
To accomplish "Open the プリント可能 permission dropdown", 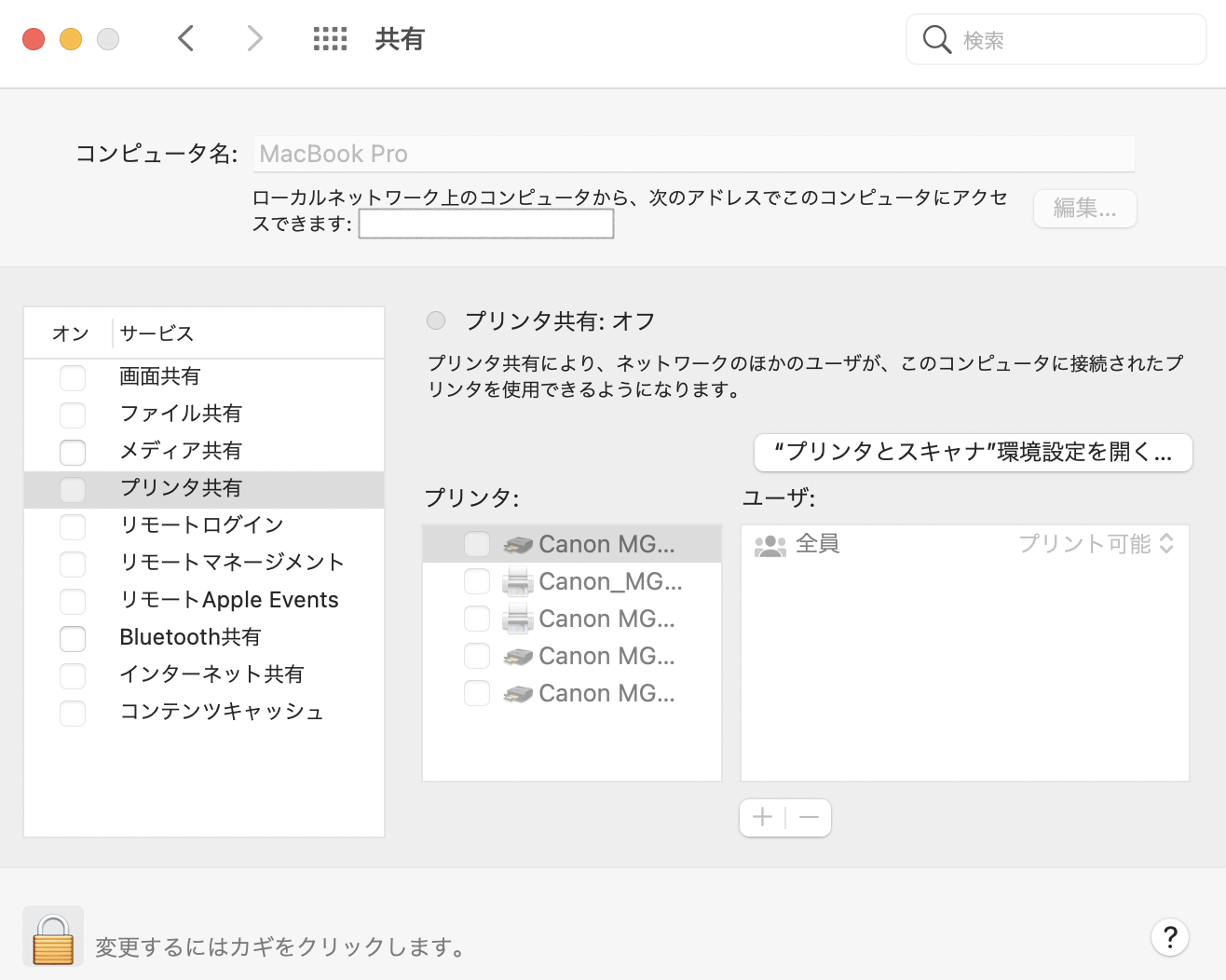I will (x=1096, y=544).
